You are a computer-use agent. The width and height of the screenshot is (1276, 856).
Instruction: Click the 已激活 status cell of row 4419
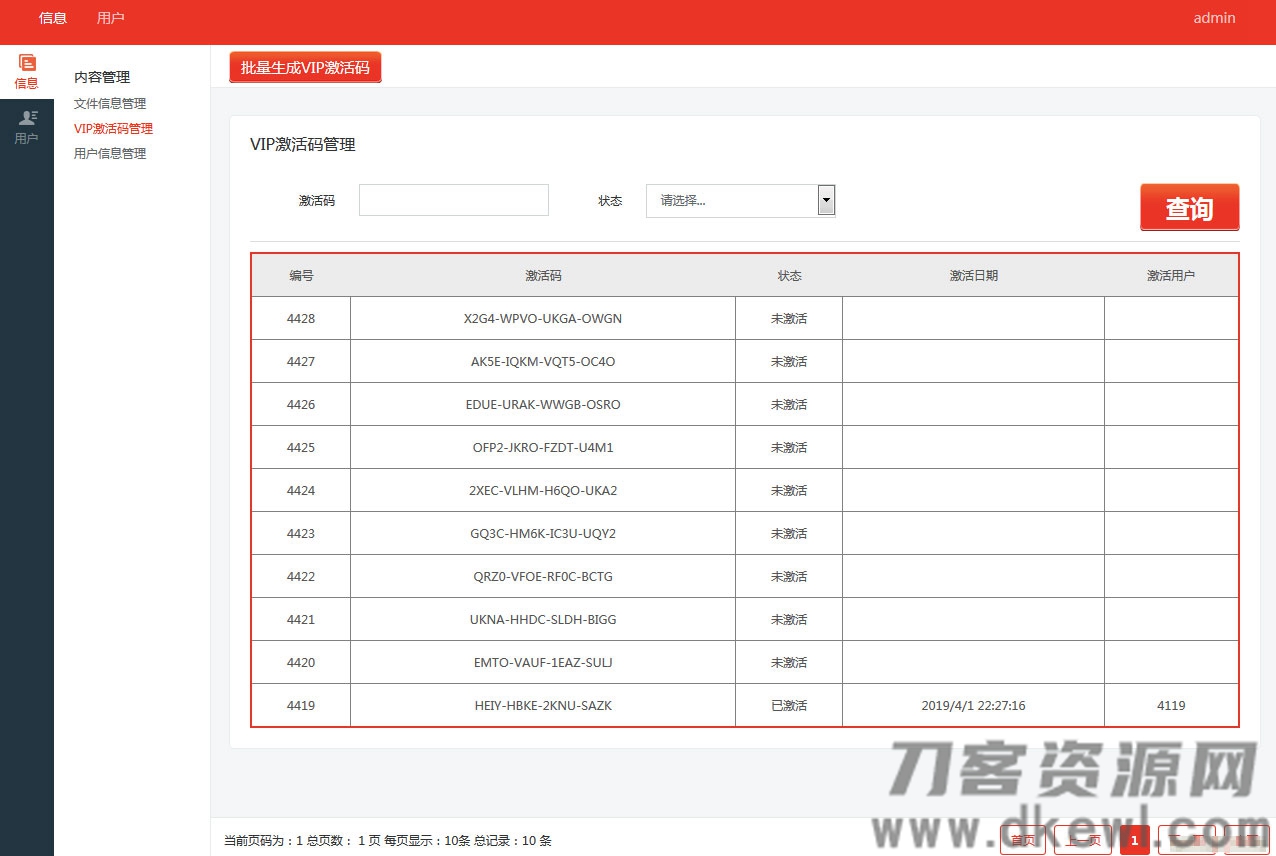coord(788,705)
